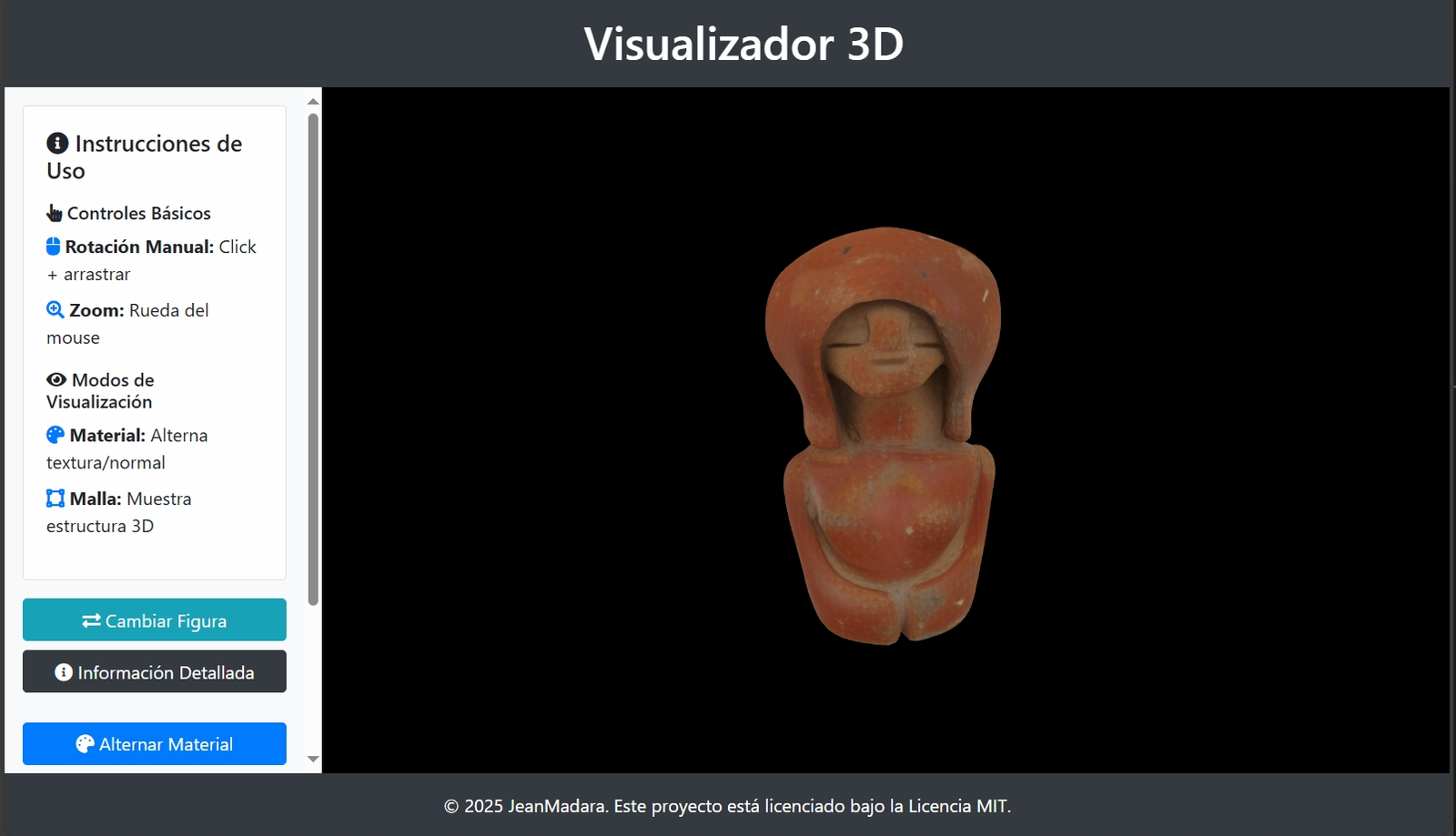The height and width of the screenshot is (836, 1456).
Task: Click the hand pointer icon by Controles Básicos
Action: (55, 214)
